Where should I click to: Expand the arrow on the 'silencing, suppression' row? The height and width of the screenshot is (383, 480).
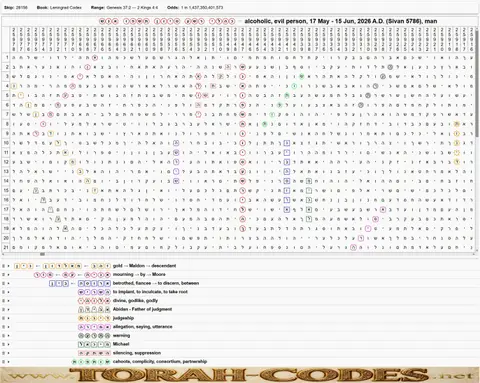click(8, 353)
